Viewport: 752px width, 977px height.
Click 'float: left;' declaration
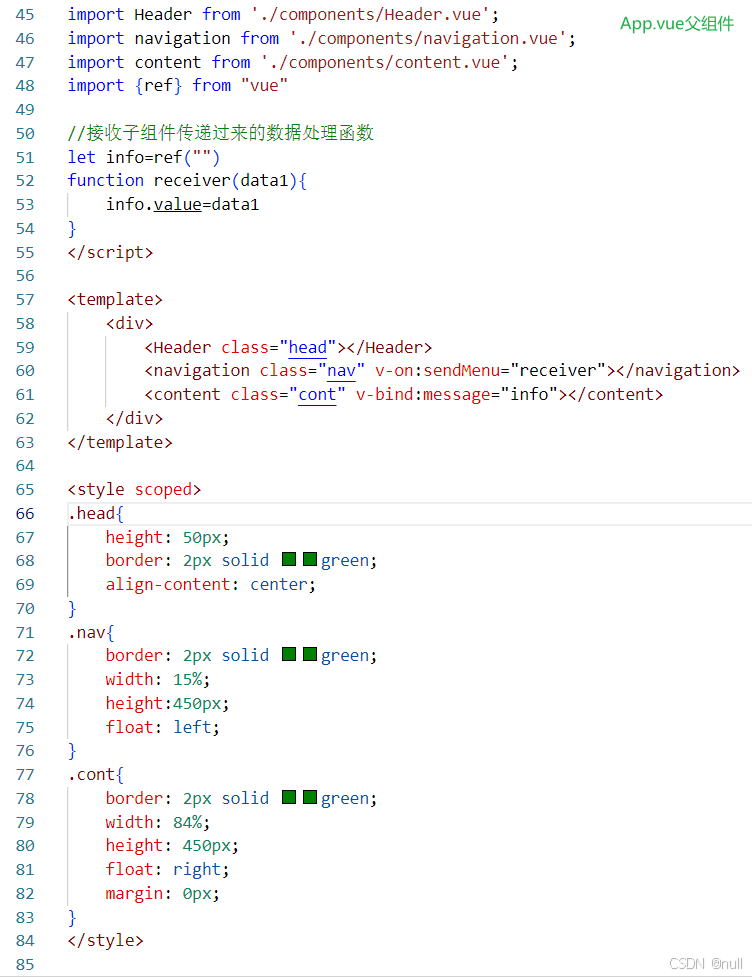point(163,727)
